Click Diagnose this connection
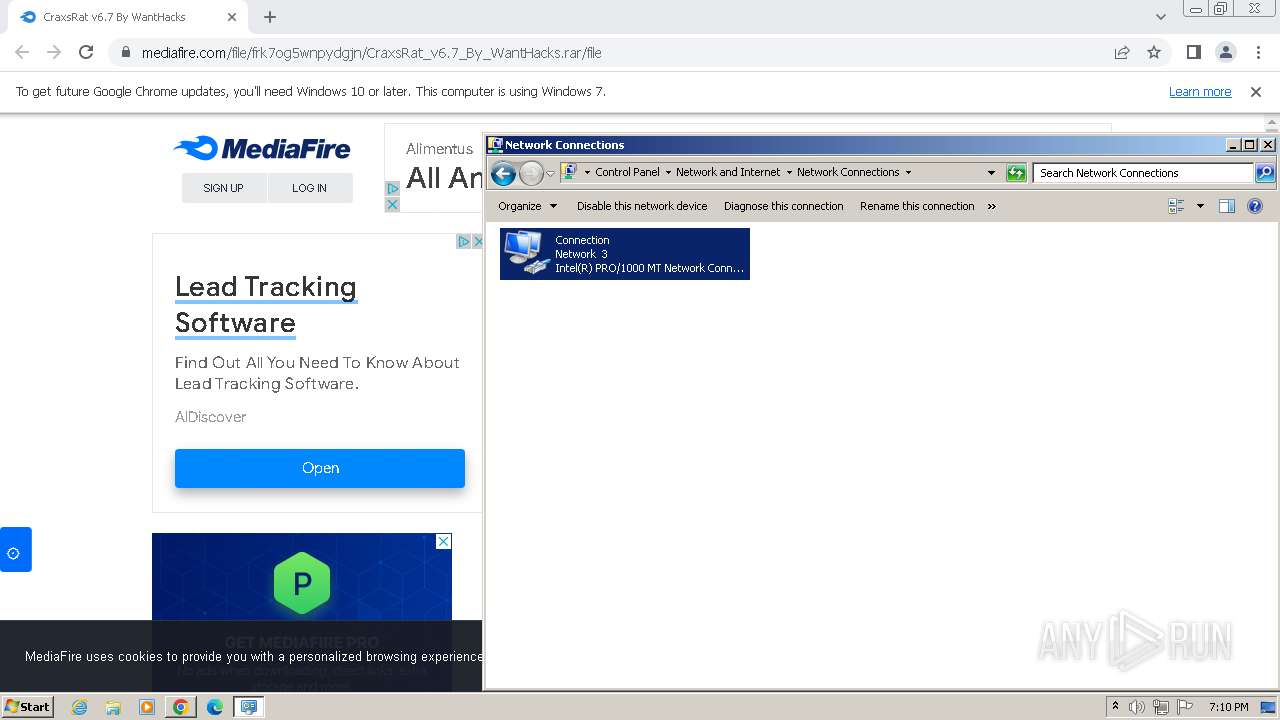This screenshot has height=720, width=1280. 784,206
